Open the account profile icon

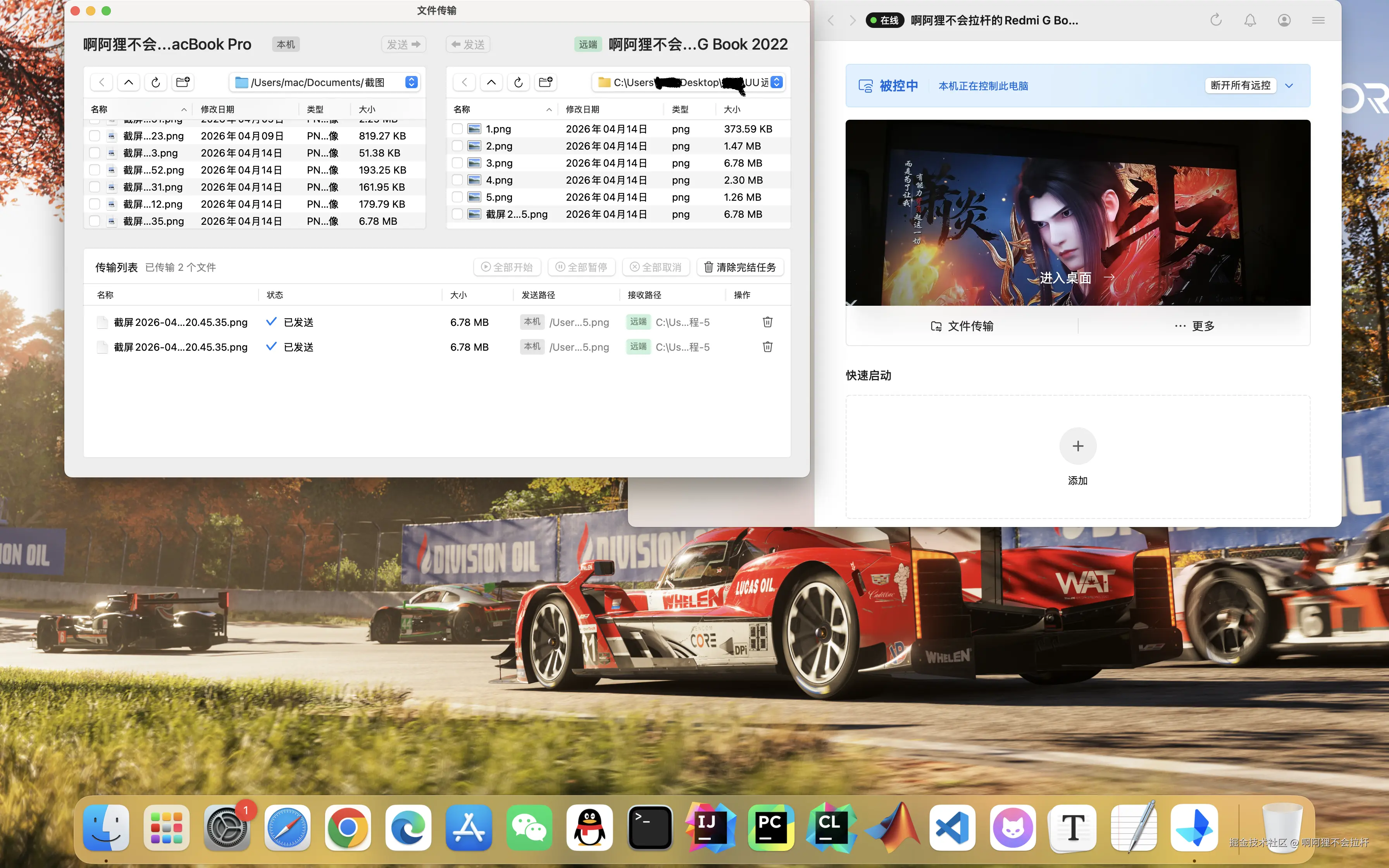click(1284, 21)
